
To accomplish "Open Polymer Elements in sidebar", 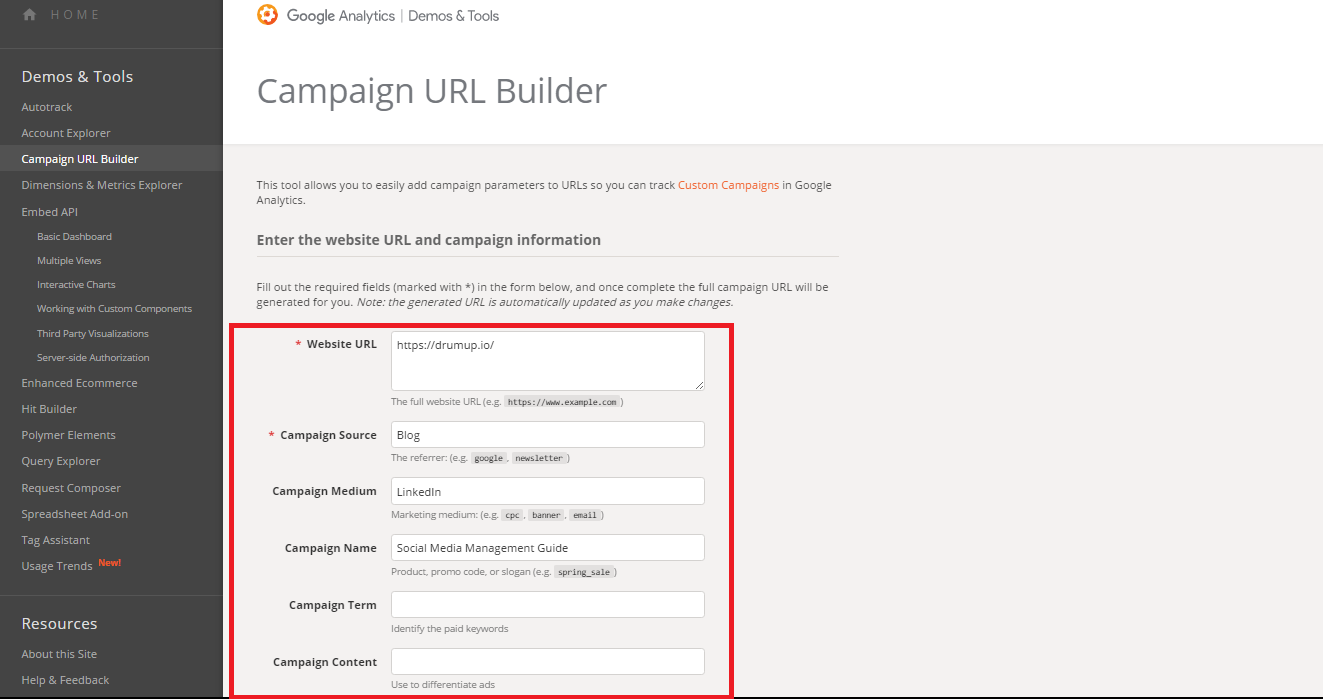I will point(69,435).
